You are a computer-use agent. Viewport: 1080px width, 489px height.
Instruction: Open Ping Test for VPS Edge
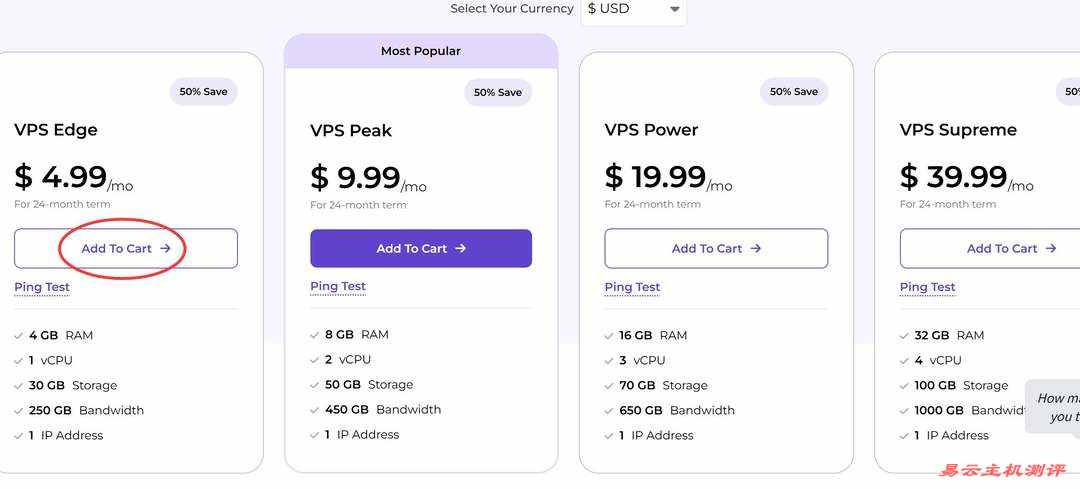point(42,287)
